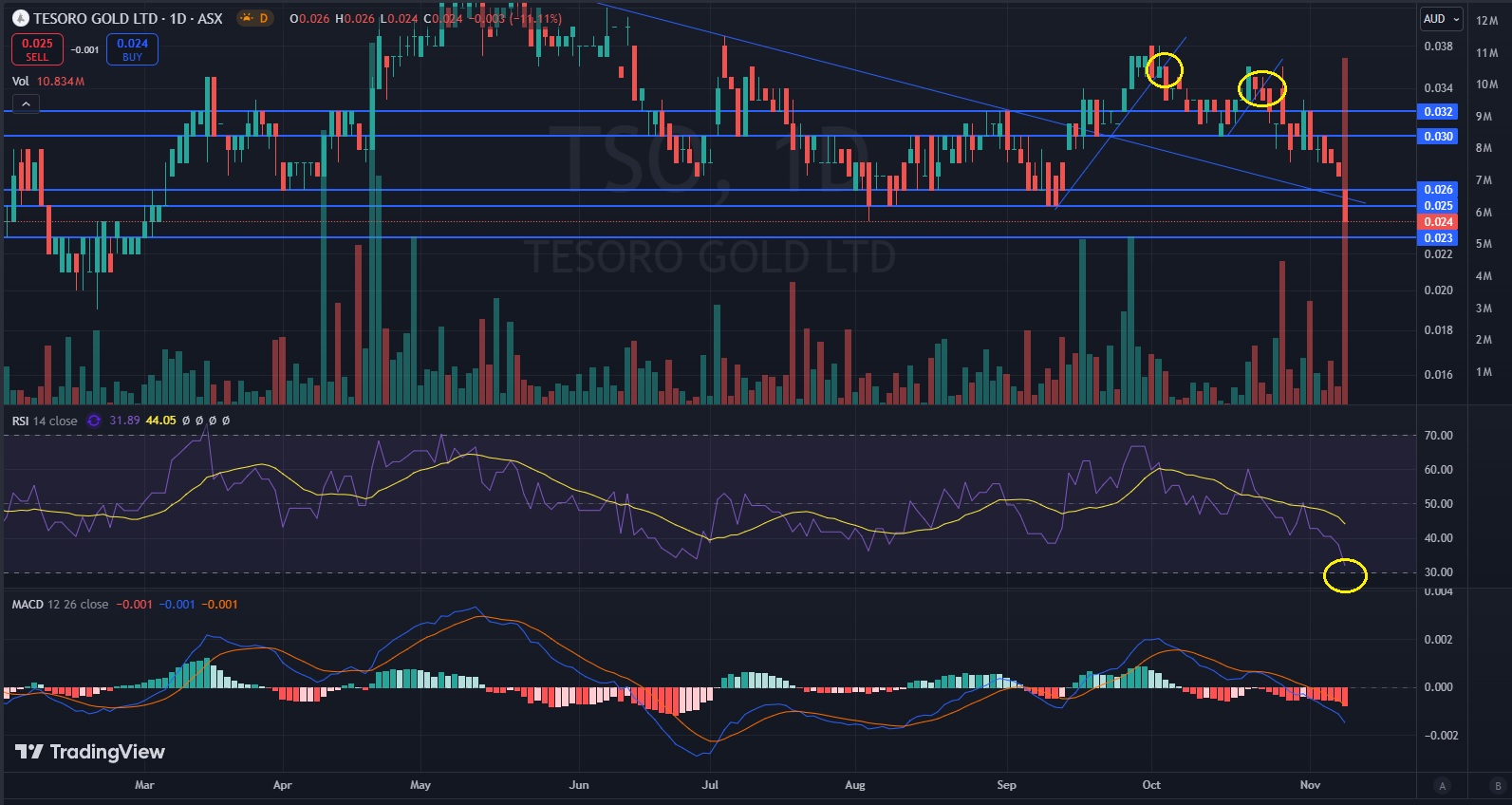1512x805 pixels.
Task: Click the 0.026 horizontal line price label
Action: (x=1438, y=189)
